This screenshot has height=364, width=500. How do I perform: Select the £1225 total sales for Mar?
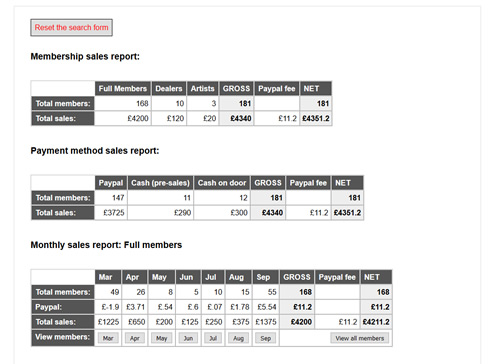tap(108, 322)
